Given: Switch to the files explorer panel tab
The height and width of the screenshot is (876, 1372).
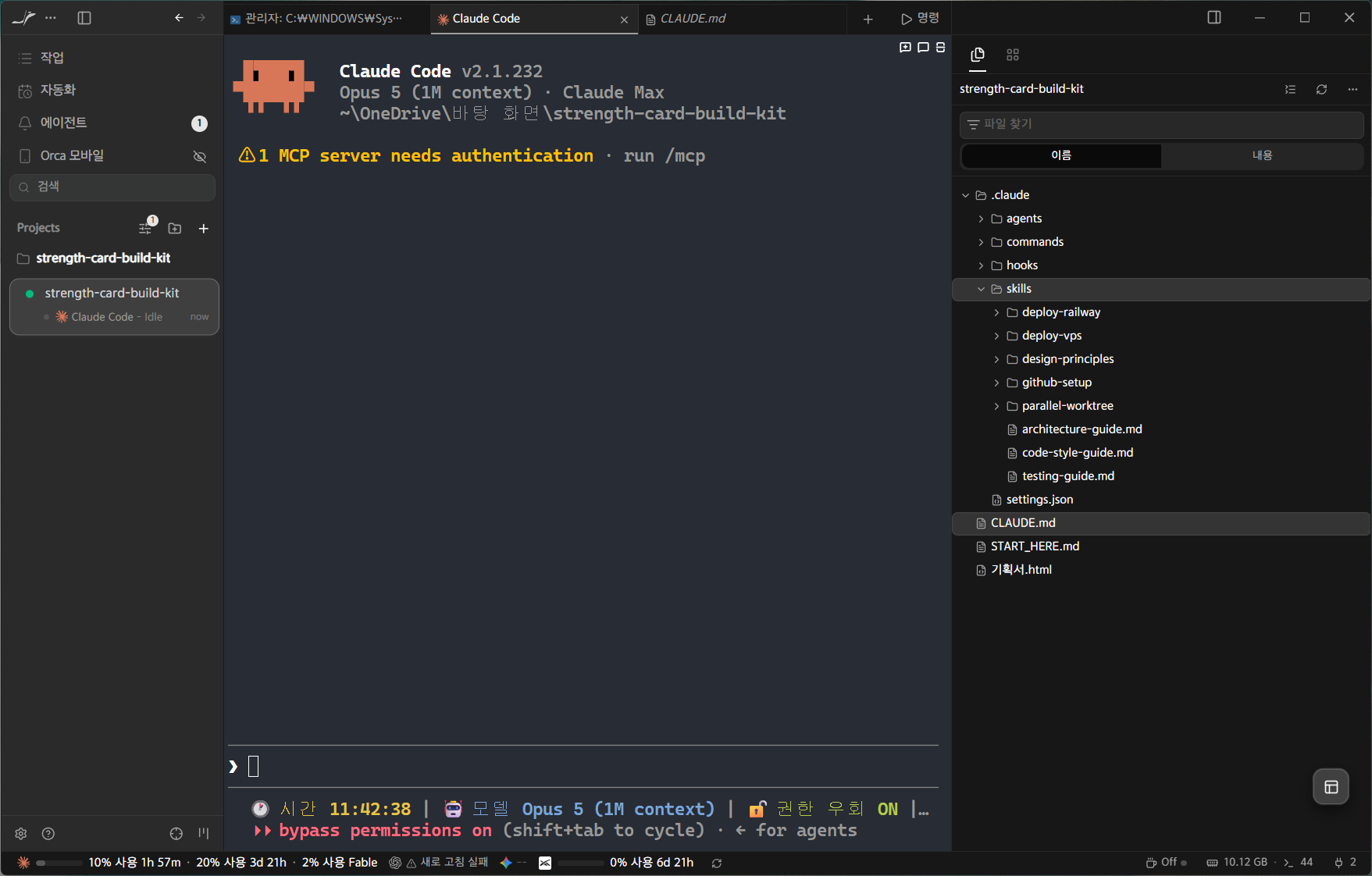Looking at the screenshot, I should (978, 55).
